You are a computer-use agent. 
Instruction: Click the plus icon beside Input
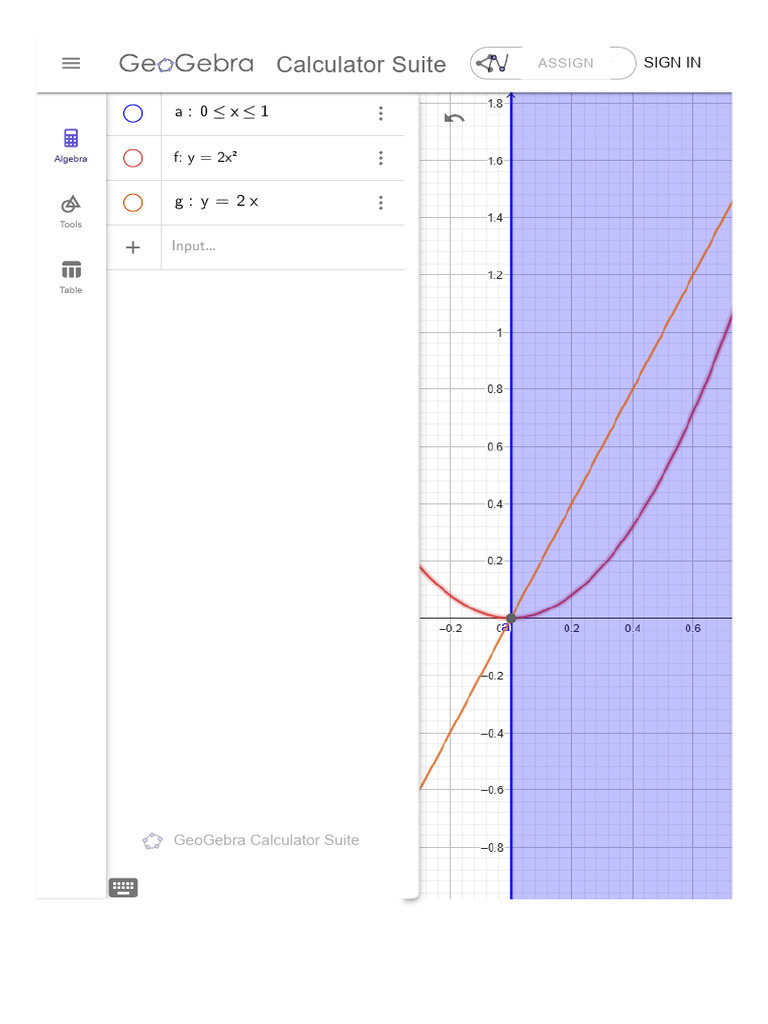click(133, 248)
